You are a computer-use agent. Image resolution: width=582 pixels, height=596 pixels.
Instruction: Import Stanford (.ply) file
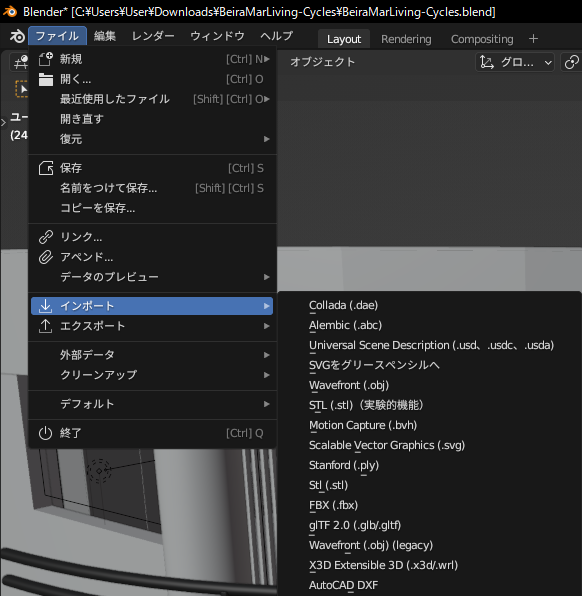coord(430,465)
